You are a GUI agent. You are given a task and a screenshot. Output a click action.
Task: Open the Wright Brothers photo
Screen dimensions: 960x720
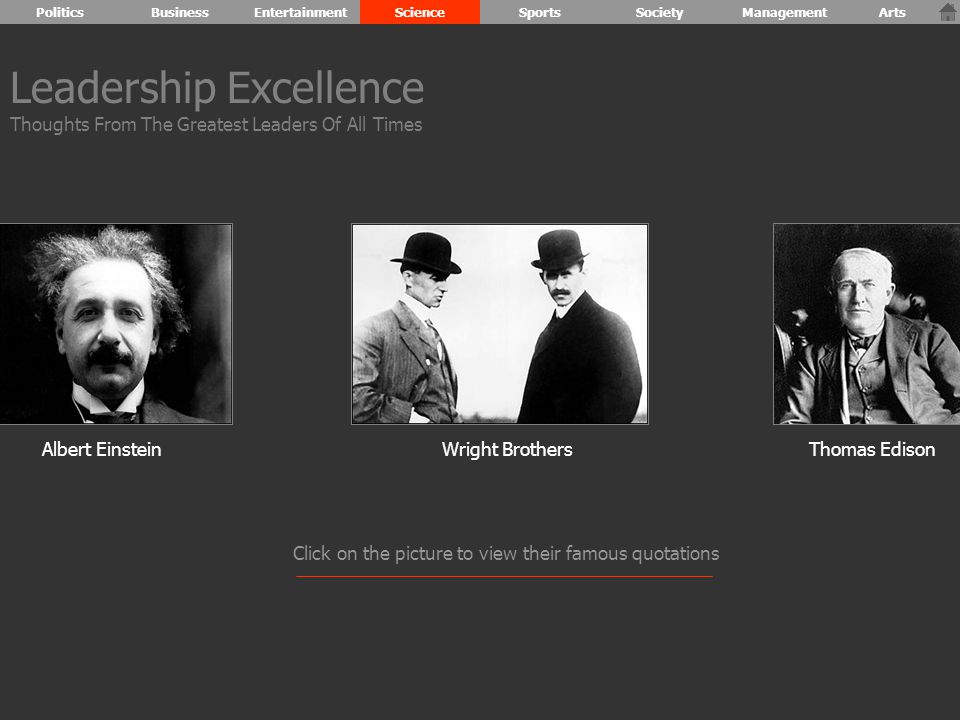click(x=500, y=324)
